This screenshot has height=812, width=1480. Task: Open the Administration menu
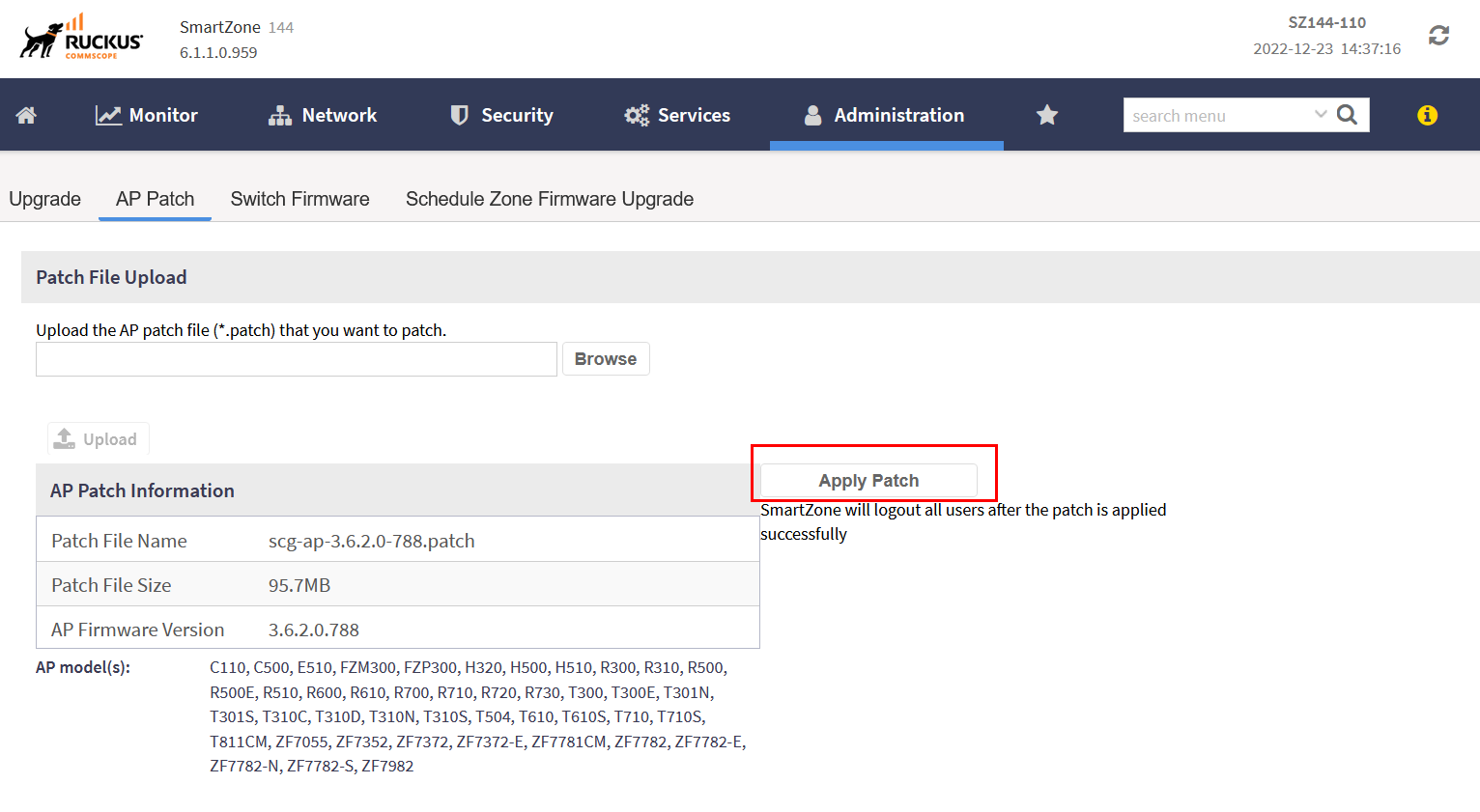click(x=885, y=115)
